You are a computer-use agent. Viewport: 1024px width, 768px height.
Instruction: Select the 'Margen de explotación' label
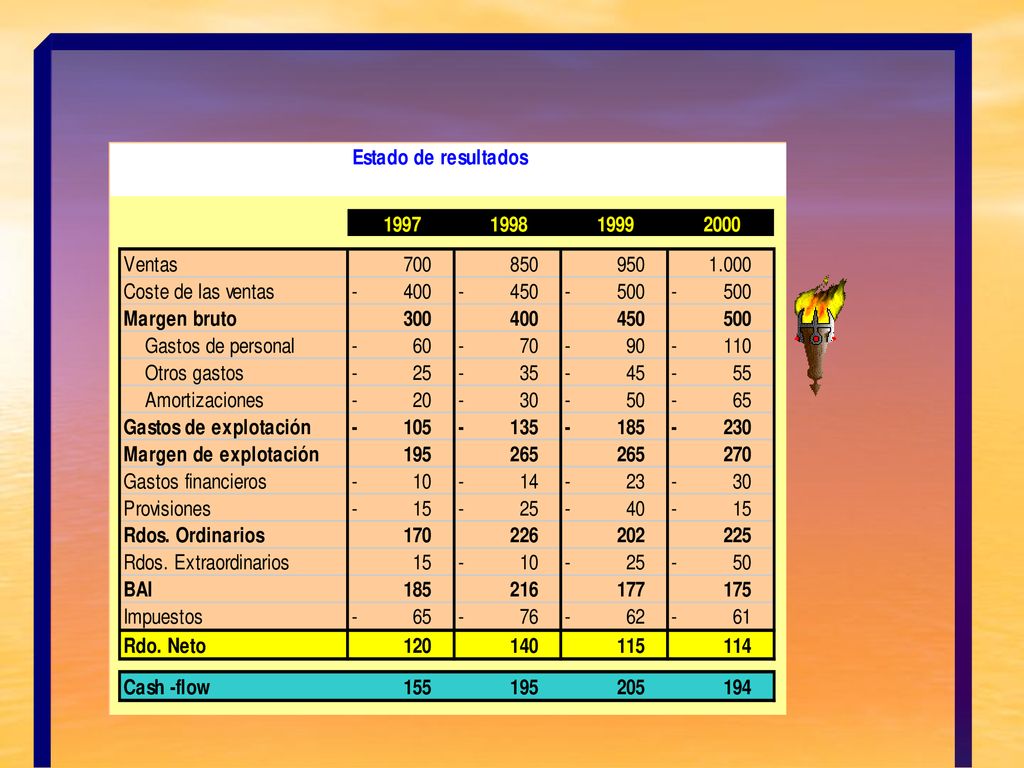click(x=221, y=455)
